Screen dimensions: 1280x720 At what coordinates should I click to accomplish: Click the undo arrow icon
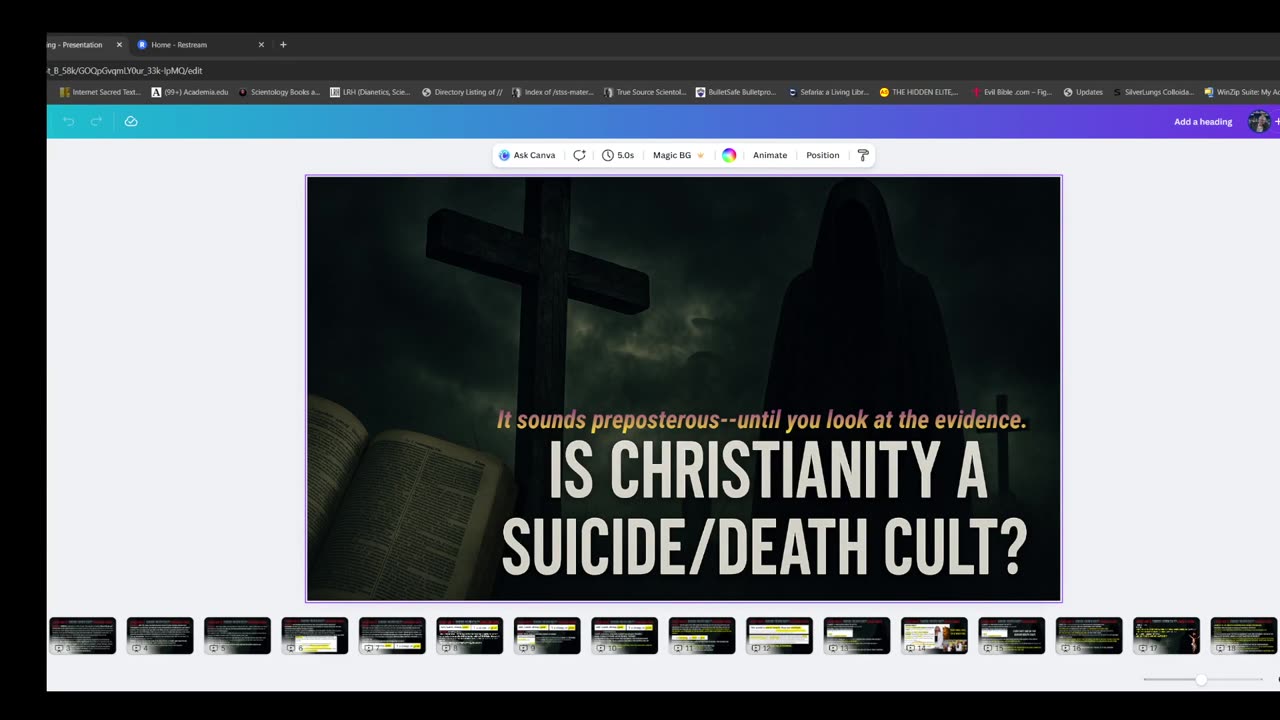pos(69,121)
